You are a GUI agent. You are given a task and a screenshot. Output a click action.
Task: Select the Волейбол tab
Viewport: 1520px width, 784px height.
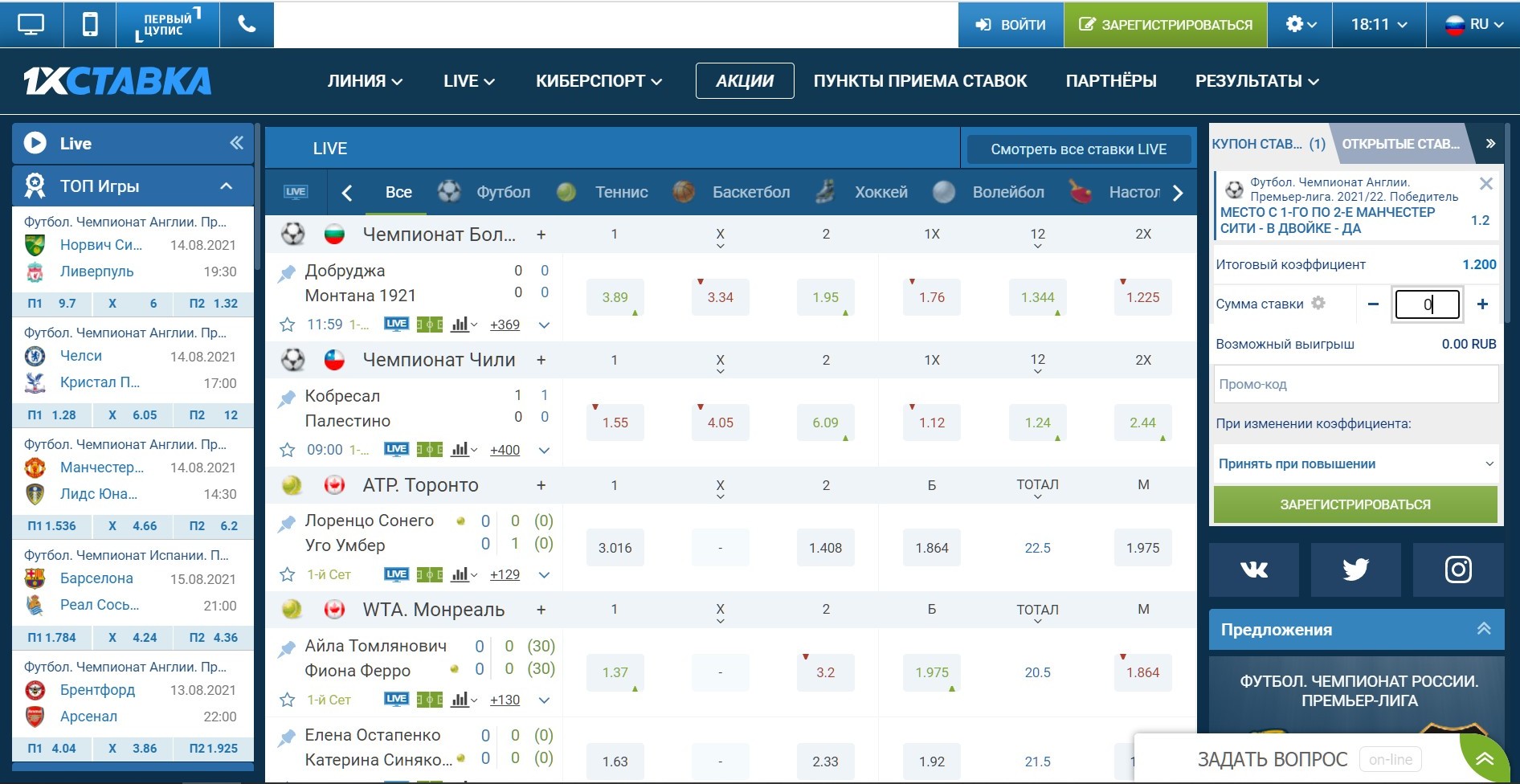point(988,192)
